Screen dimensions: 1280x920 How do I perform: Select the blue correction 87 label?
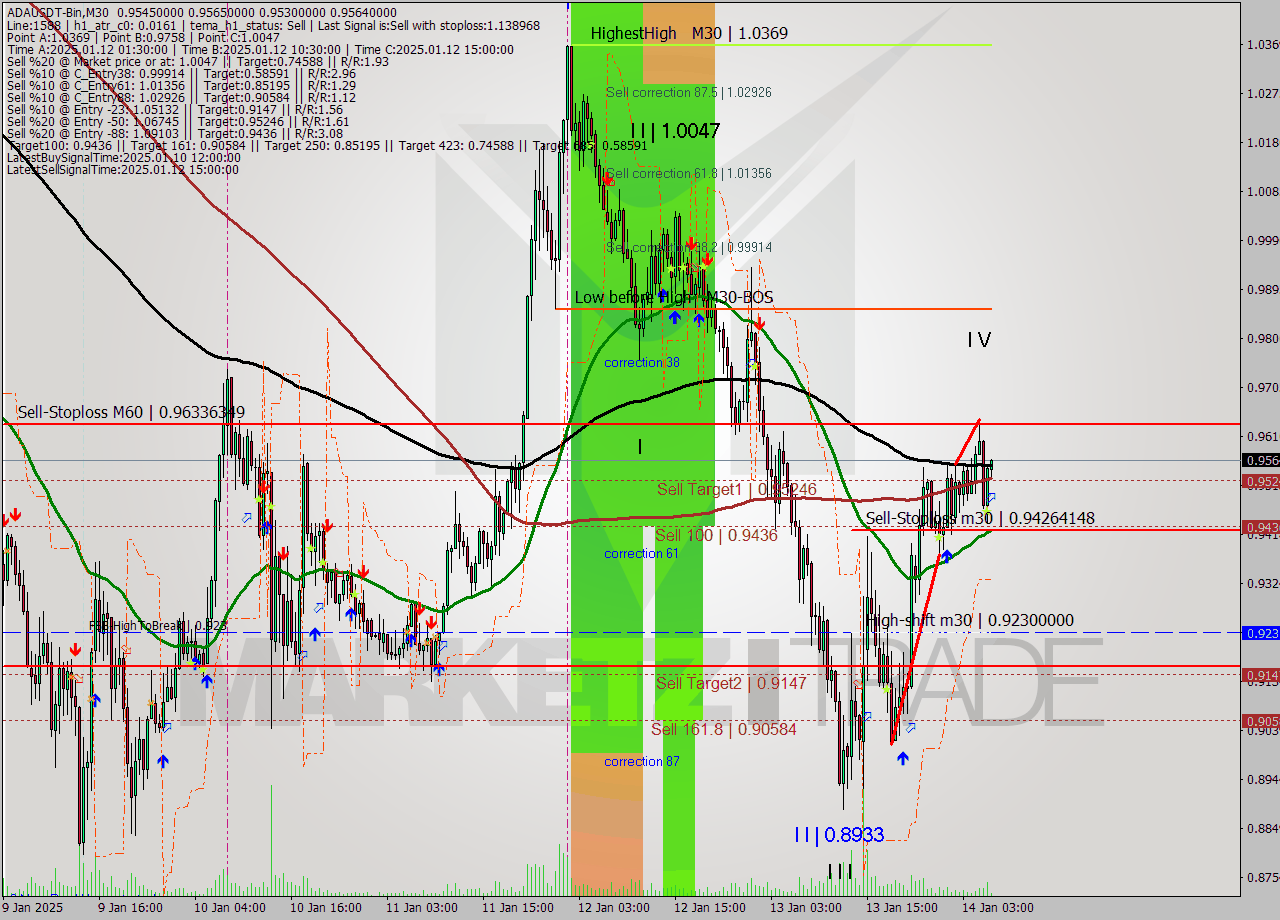coord(642,761)
